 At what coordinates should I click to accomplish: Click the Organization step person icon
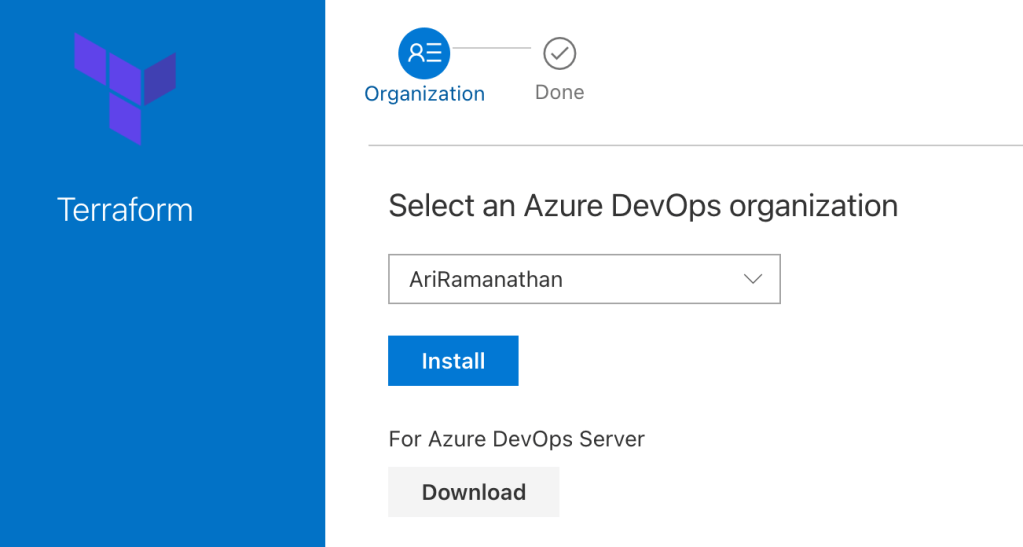(x=424, y=53)
